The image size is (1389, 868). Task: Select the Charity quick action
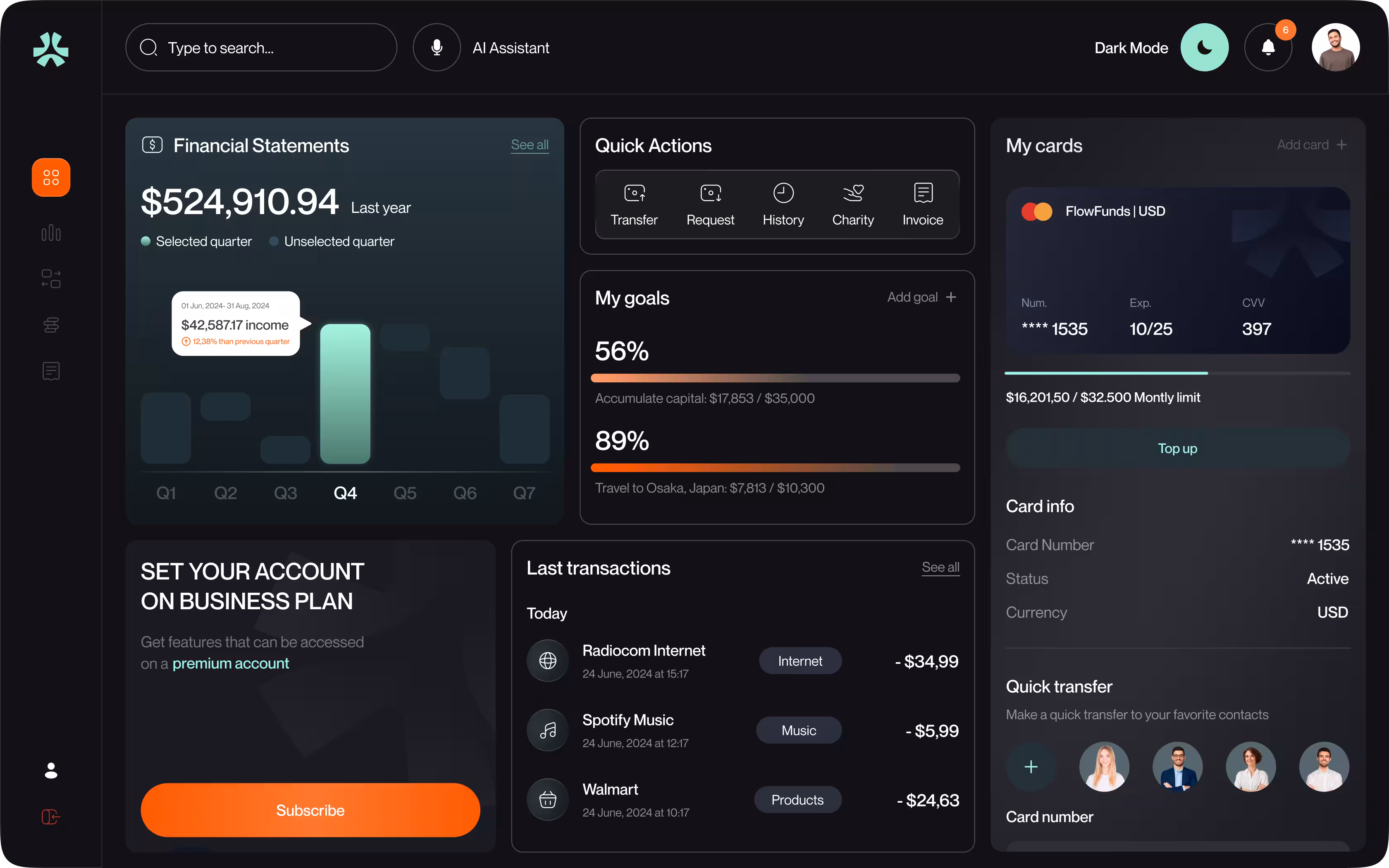tap(852, 204)
